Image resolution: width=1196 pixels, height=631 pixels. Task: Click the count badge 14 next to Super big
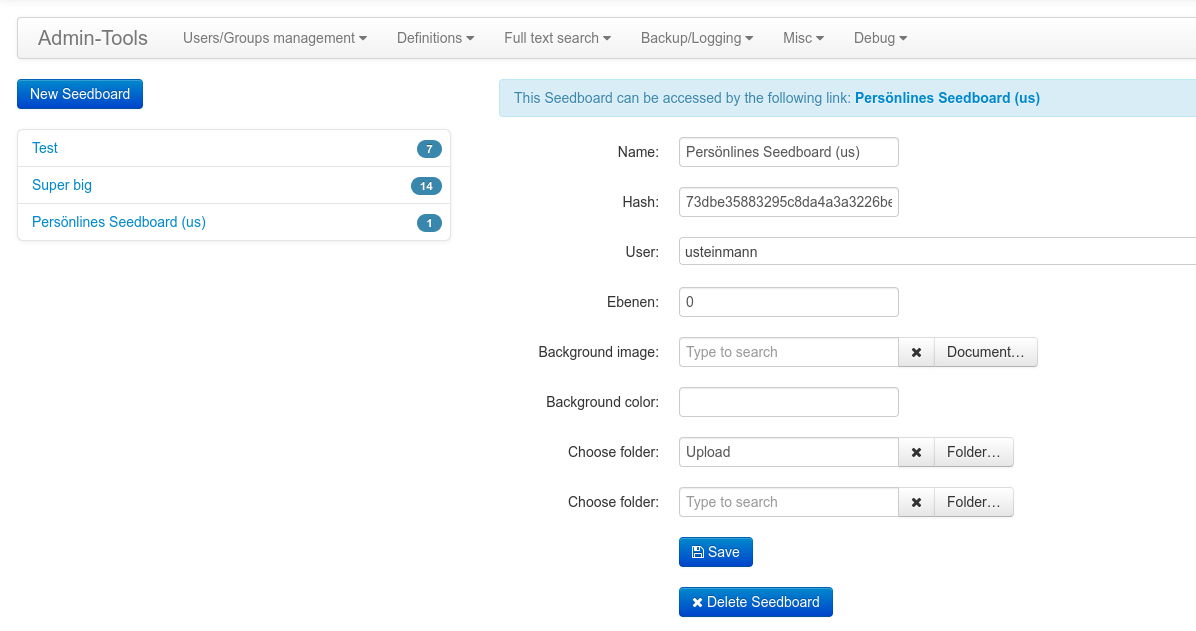coord(426,186)
